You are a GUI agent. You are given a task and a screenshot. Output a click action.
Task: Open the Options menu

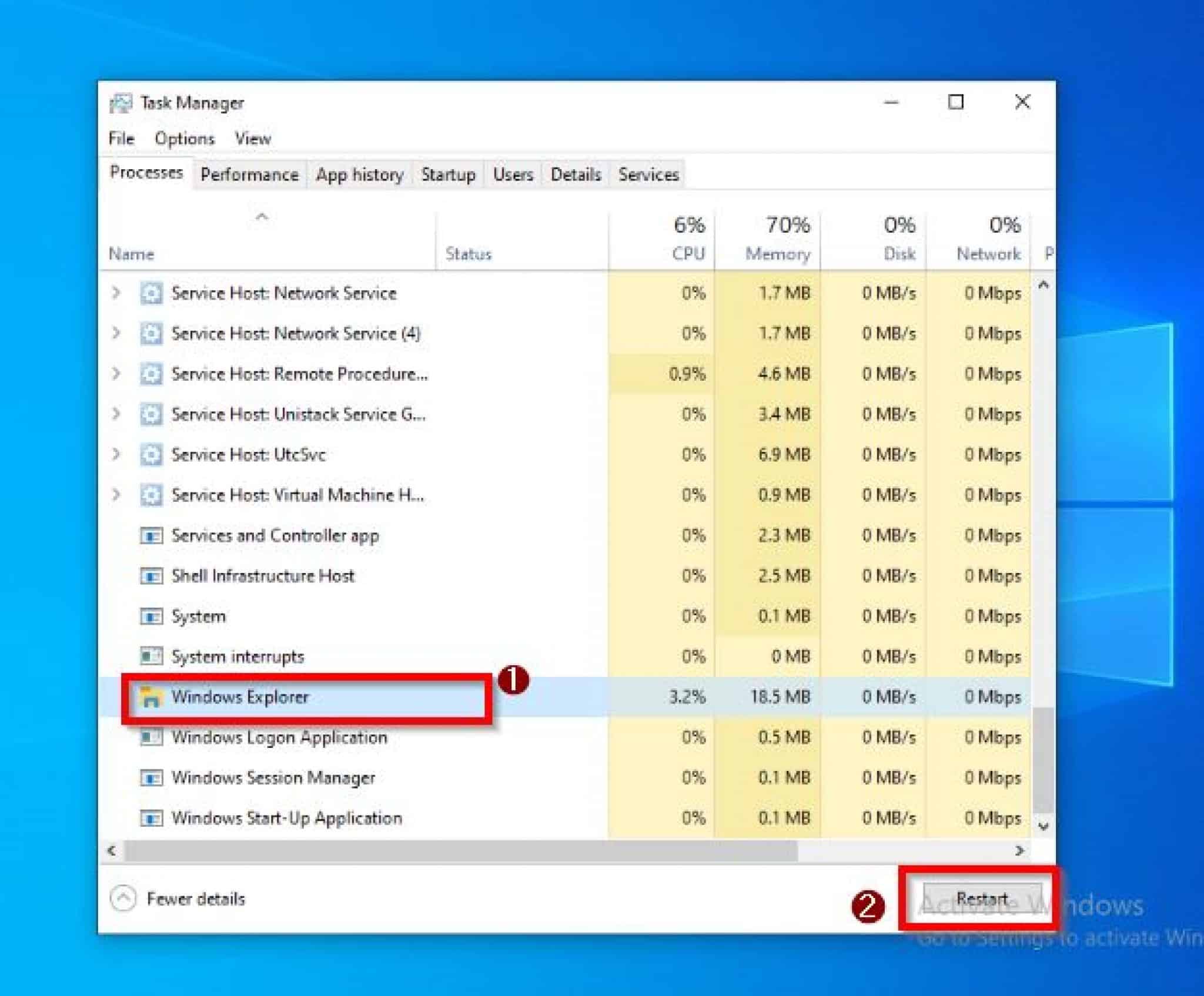184,138
